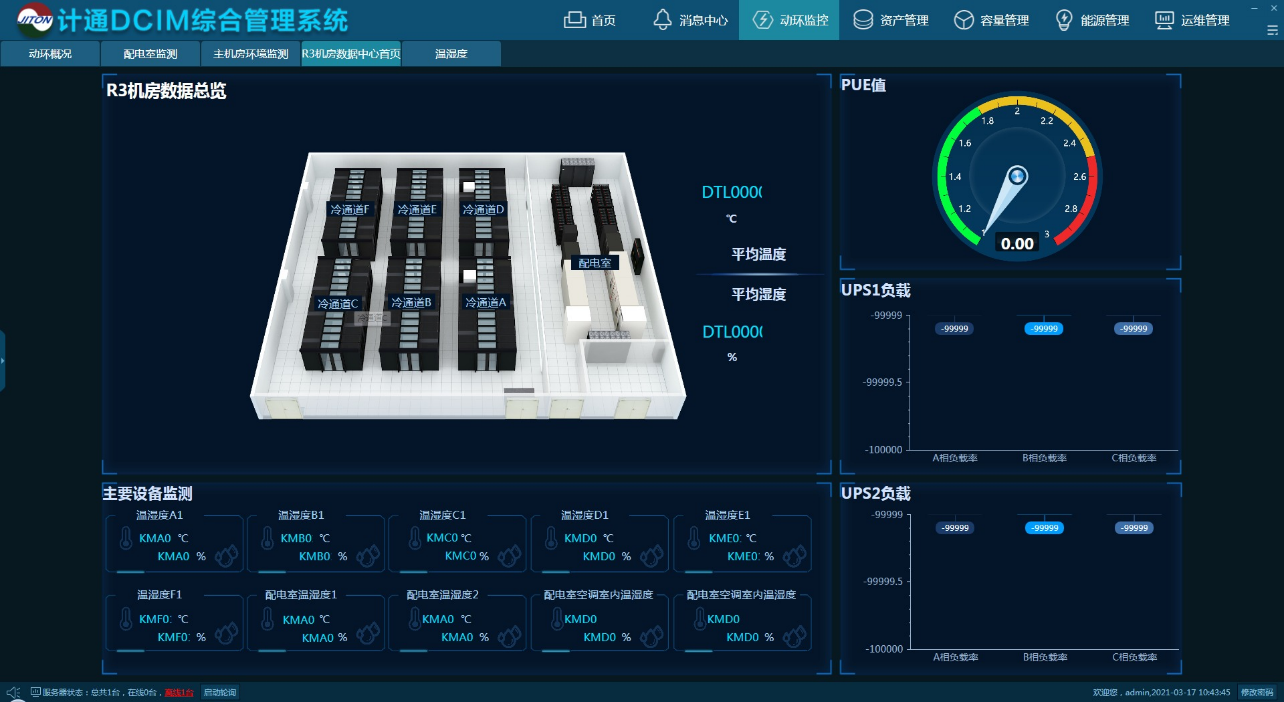The height and width of the screenshot is (702, 1284).
Task: Click the 运维管理 monitor icon
Action: 1164,20
